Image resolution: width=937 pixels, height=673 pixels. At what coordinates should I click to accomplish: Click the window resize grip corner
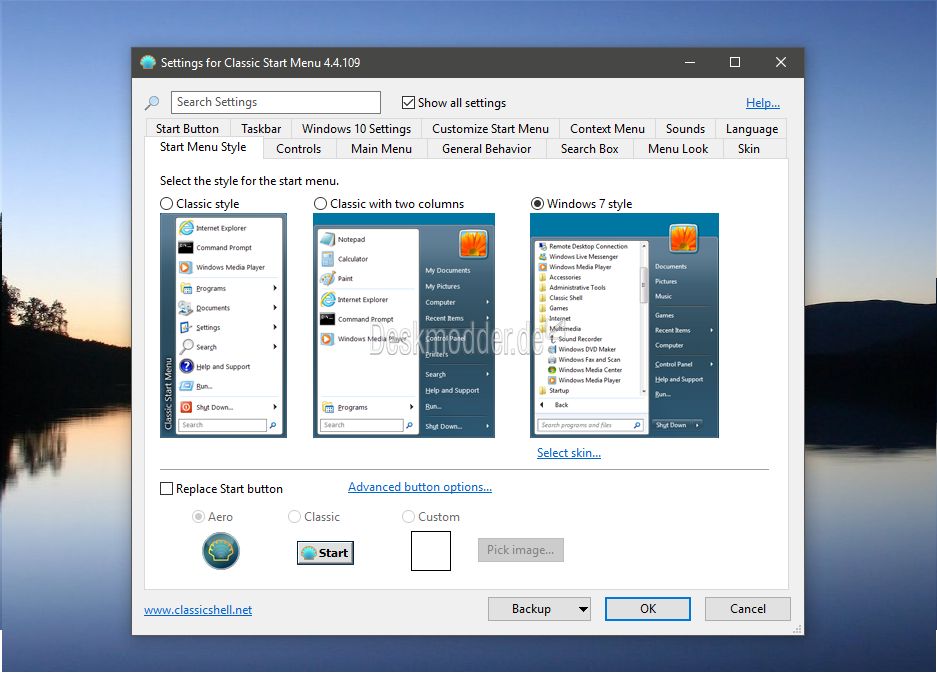tap(797, 629)
